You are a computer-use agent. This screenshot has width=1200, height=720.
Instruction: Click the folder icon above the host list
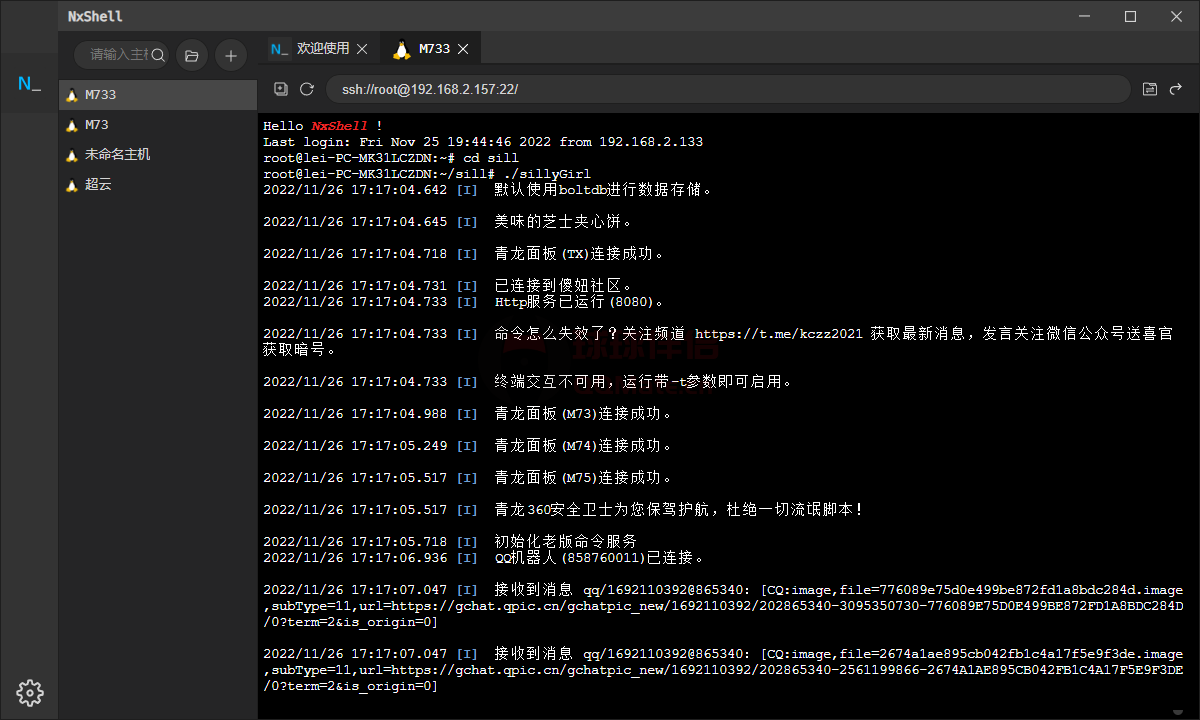192,56
